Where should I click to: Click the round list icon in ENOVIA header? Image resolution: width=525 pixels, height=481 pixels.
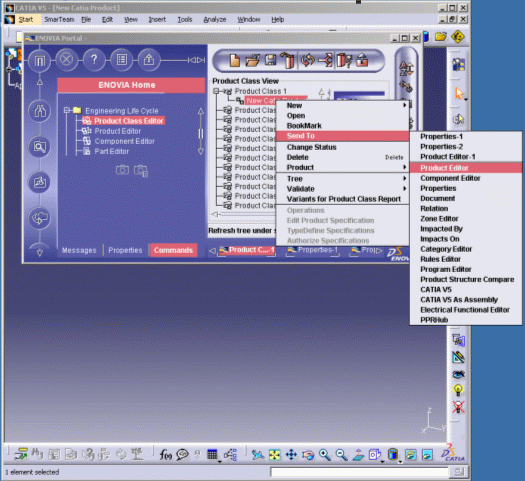click(121, 60)
